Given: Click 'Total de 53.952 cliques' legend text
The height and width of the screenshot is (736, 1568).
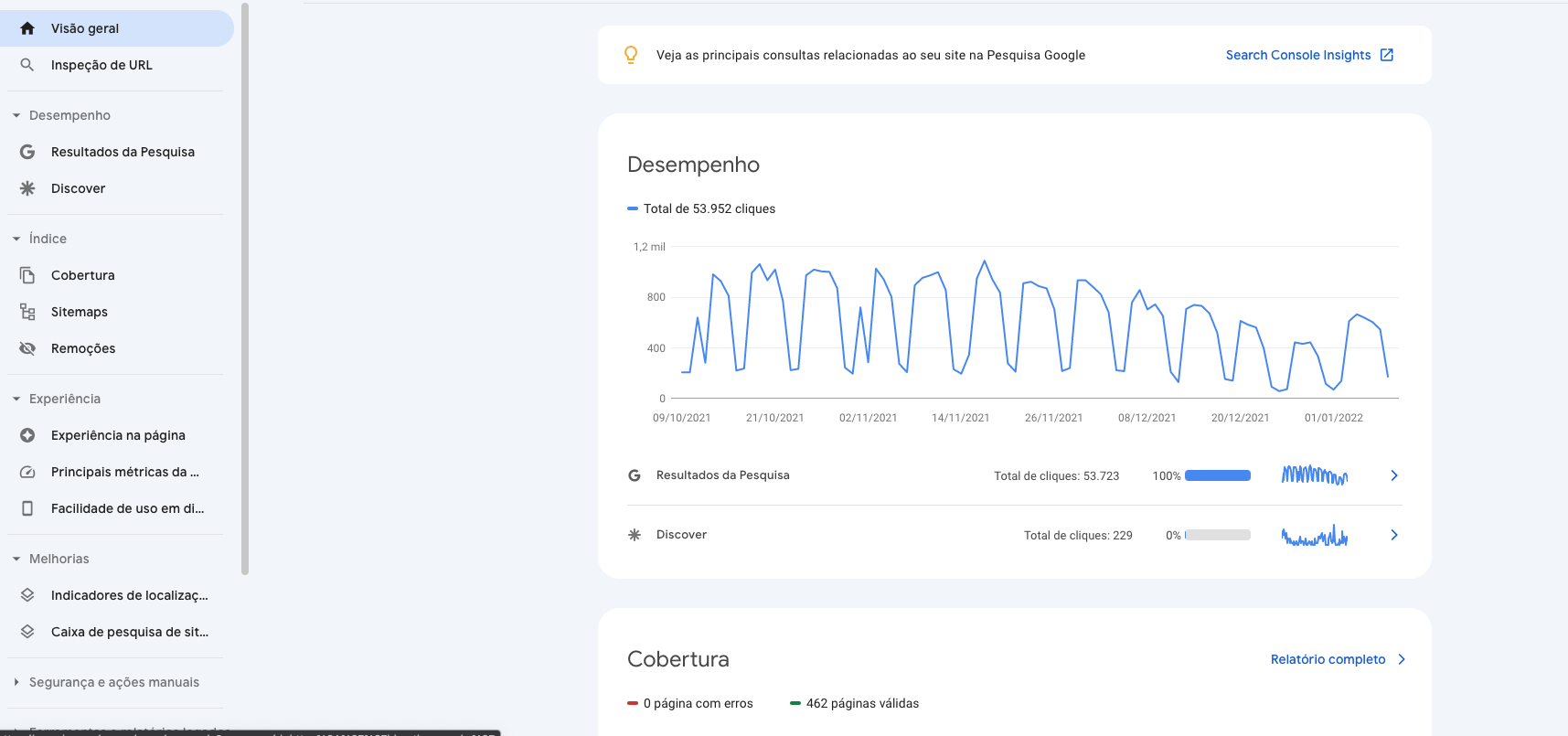Looking at the screenshot, I should click(709, 208).
